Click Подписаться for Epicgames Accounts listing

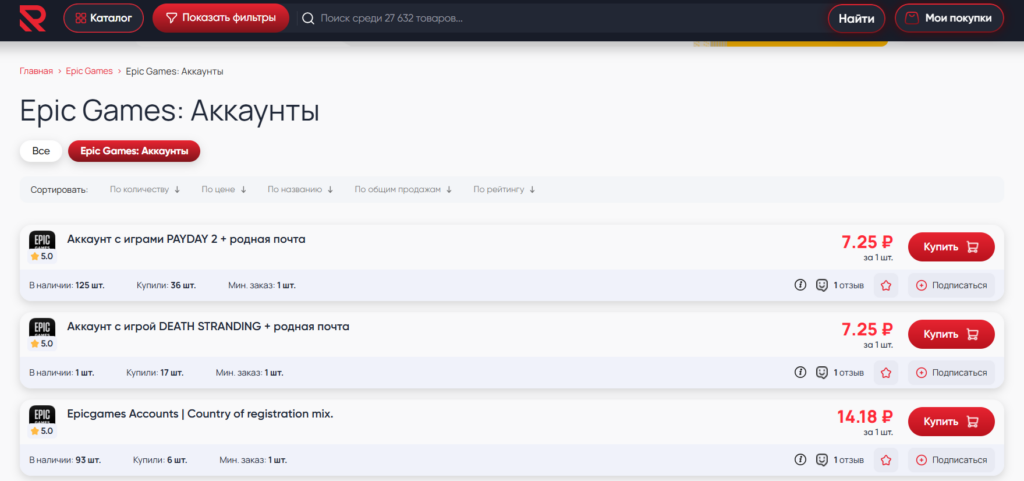952,460
